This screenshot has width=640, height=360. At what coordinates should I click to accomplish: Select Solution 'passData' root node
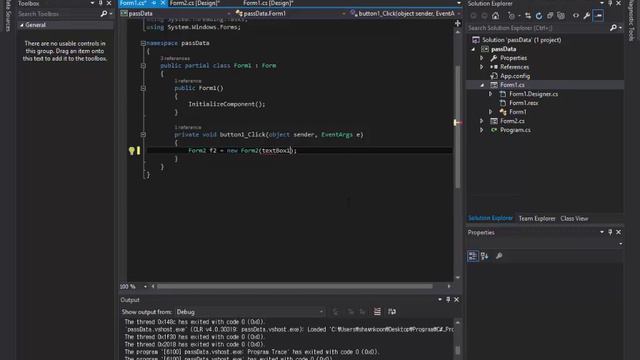click(x=522, y=40)
